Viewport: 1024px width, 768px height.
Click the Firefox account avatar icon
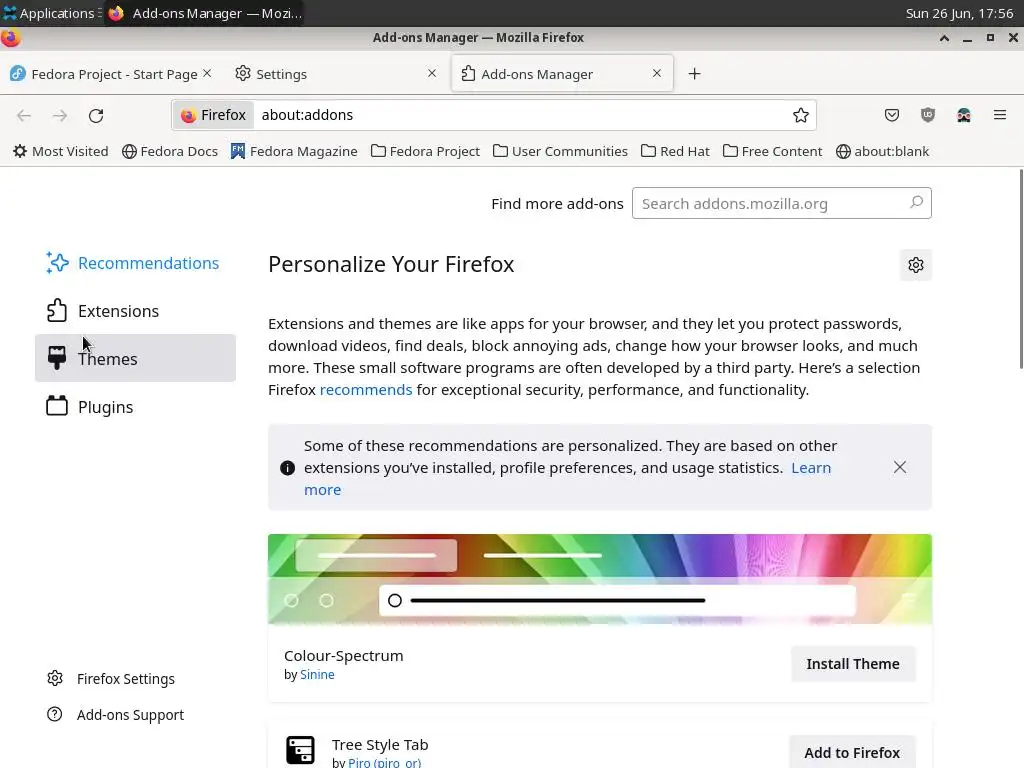coord(964,116)
